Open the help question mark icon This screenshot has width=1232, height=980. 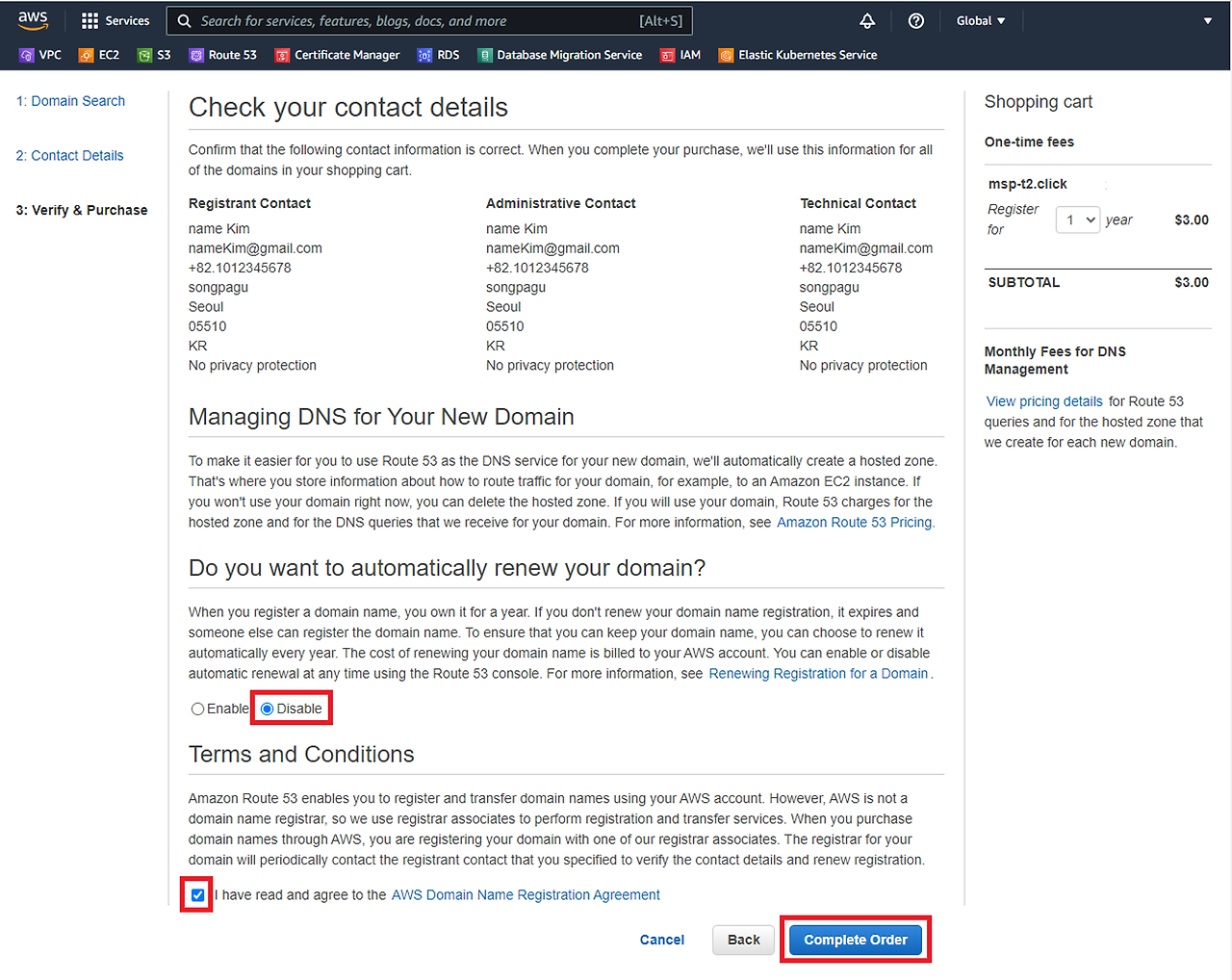click(x=916, y=20)
